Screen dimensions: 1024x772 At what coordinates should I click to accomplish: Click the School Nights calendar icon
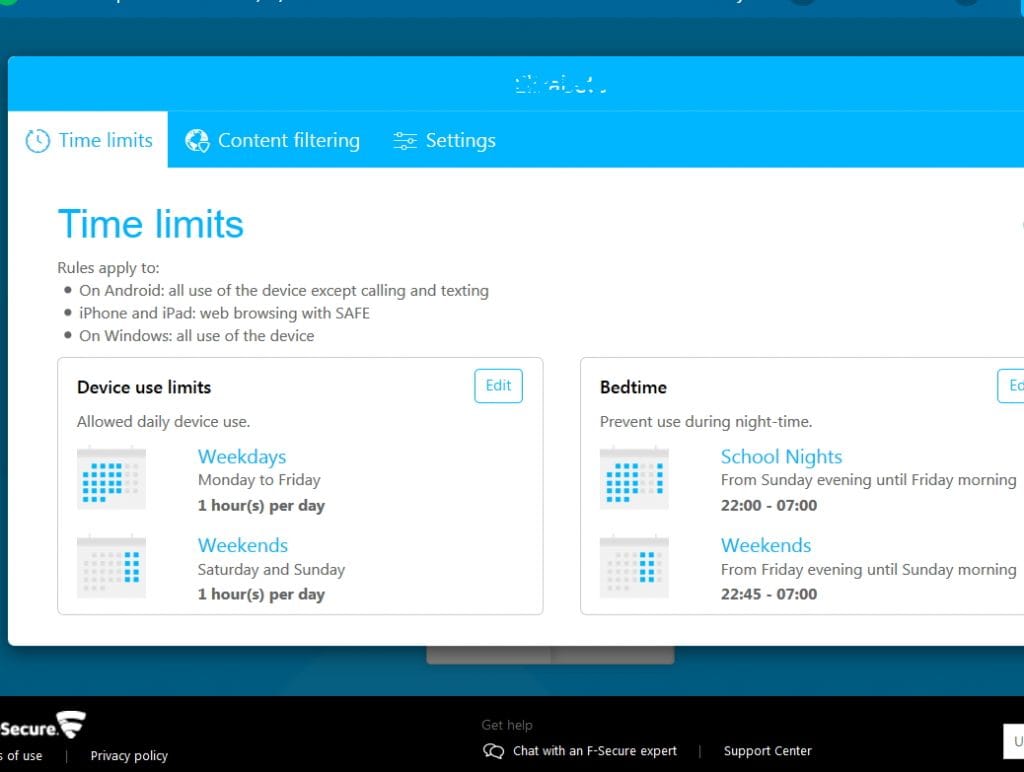[x=634, y=479]
